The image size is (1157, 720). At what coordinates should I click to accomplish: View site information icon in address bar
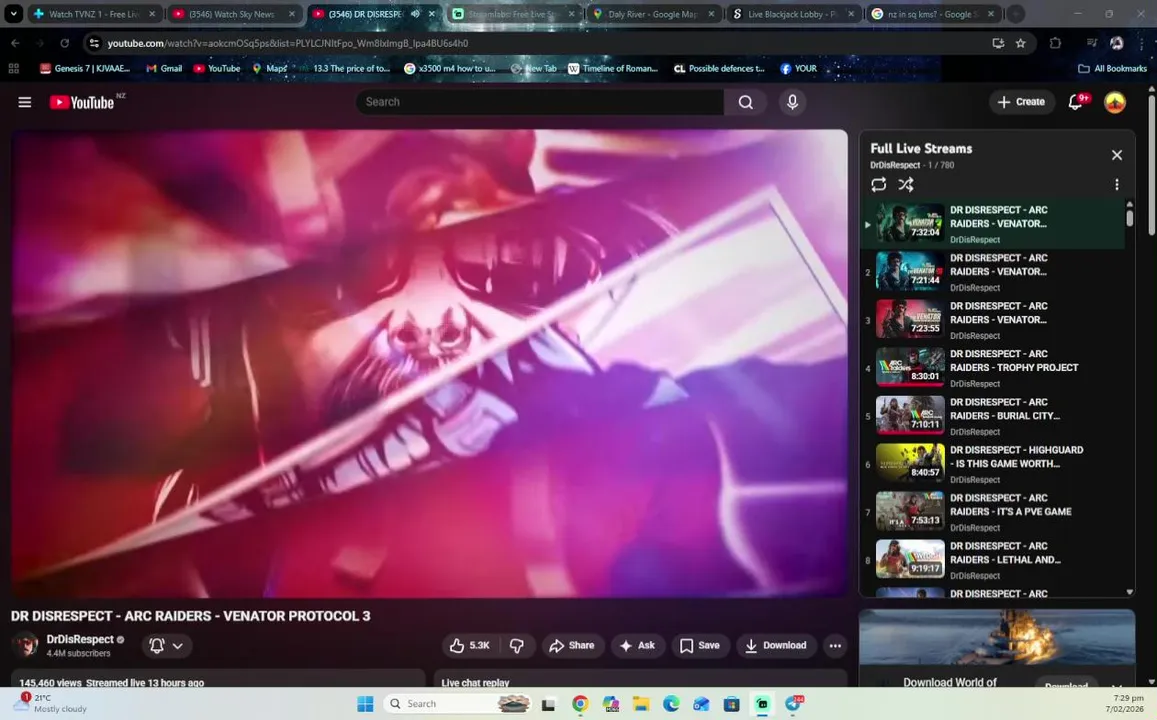(94, 43)
